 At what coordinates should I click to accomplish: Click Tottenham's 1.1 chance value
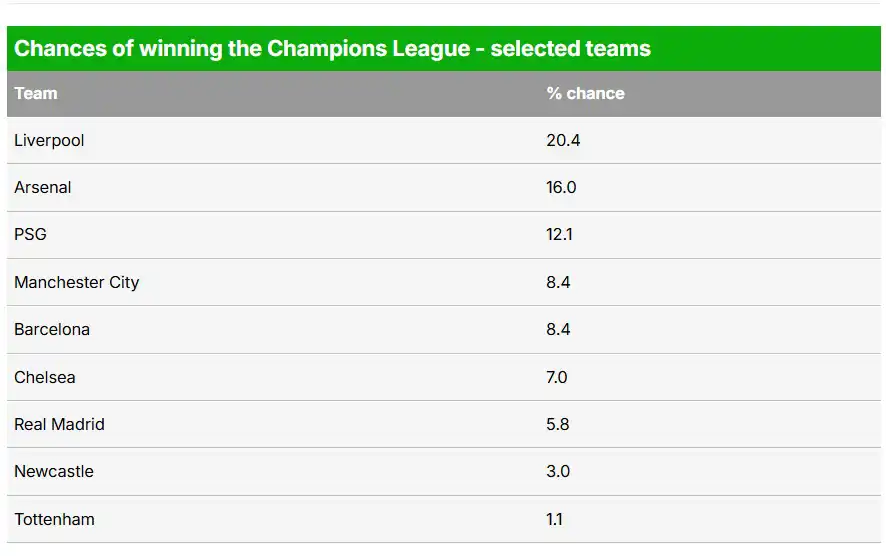coord(554,519)
